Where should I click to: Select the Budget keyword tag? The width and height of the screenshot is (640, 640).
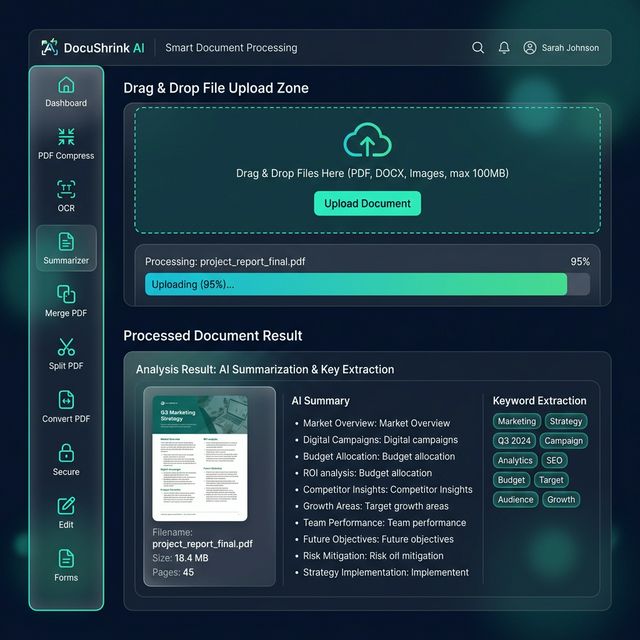point(511,480)
